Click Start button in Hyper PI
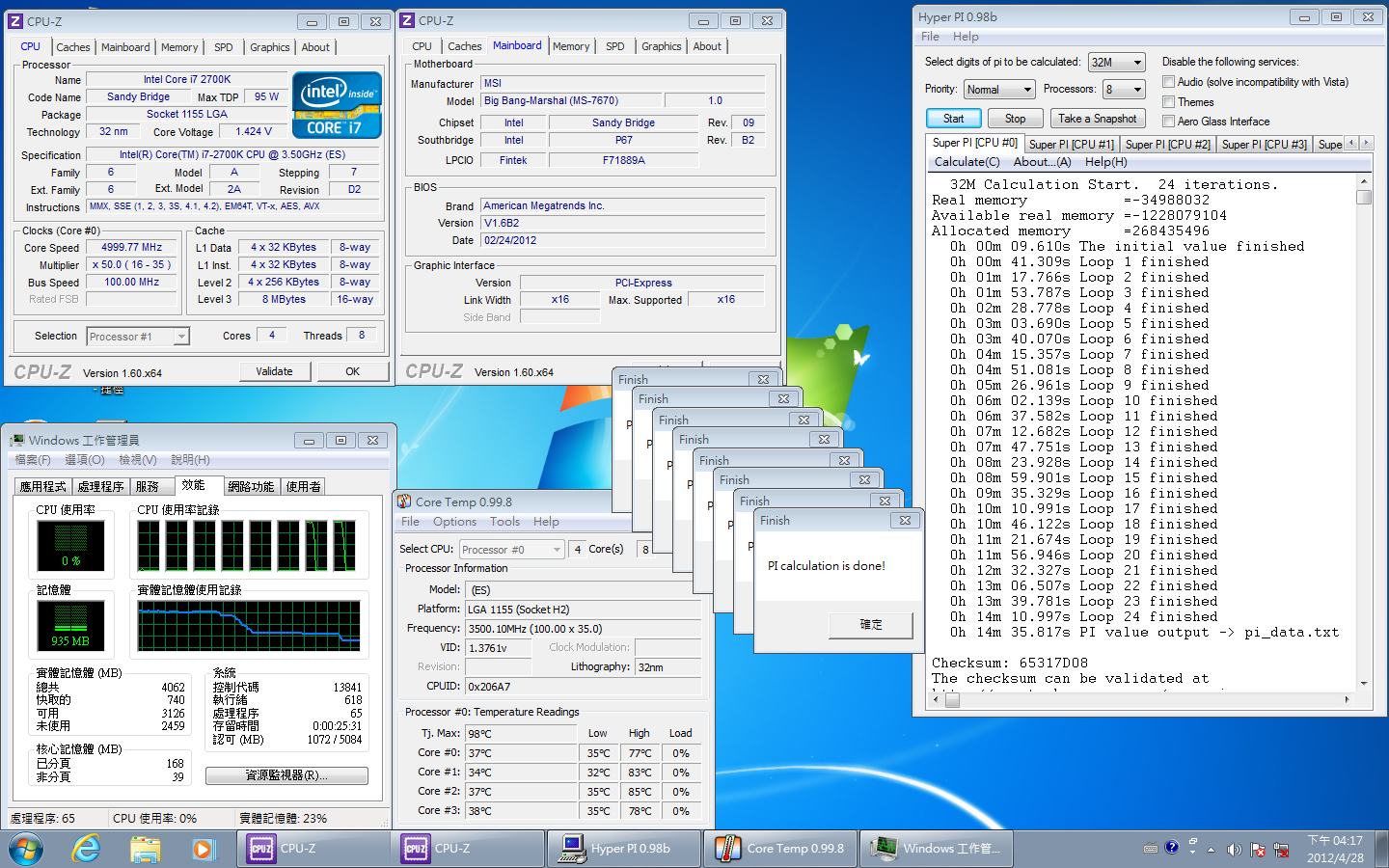The height and width of the screenshot is (868, 1389). coord(953,119)
